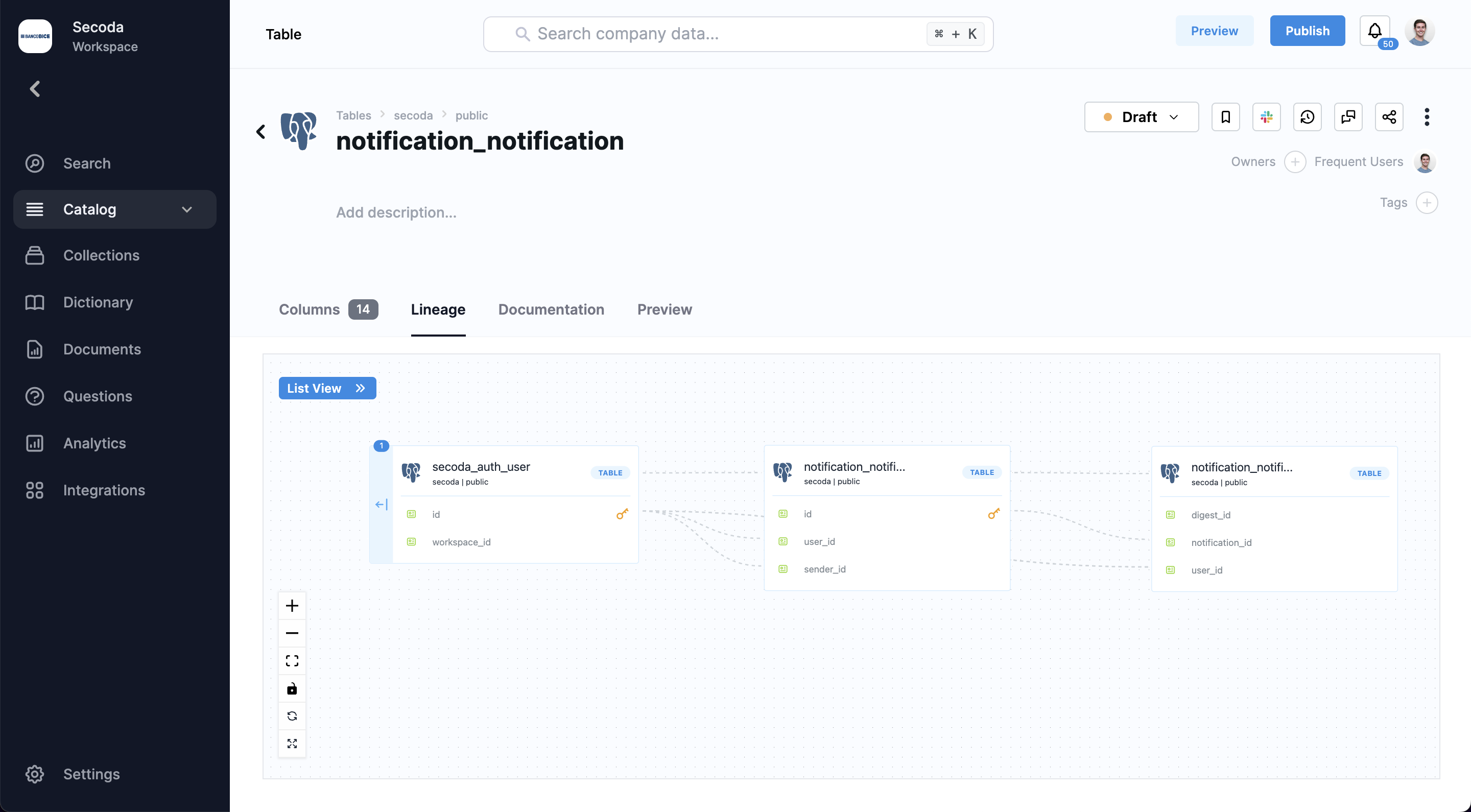Zoom in on the lineage graph
The height and width of the screenshot is (812, 1471).
pos(292,605)
